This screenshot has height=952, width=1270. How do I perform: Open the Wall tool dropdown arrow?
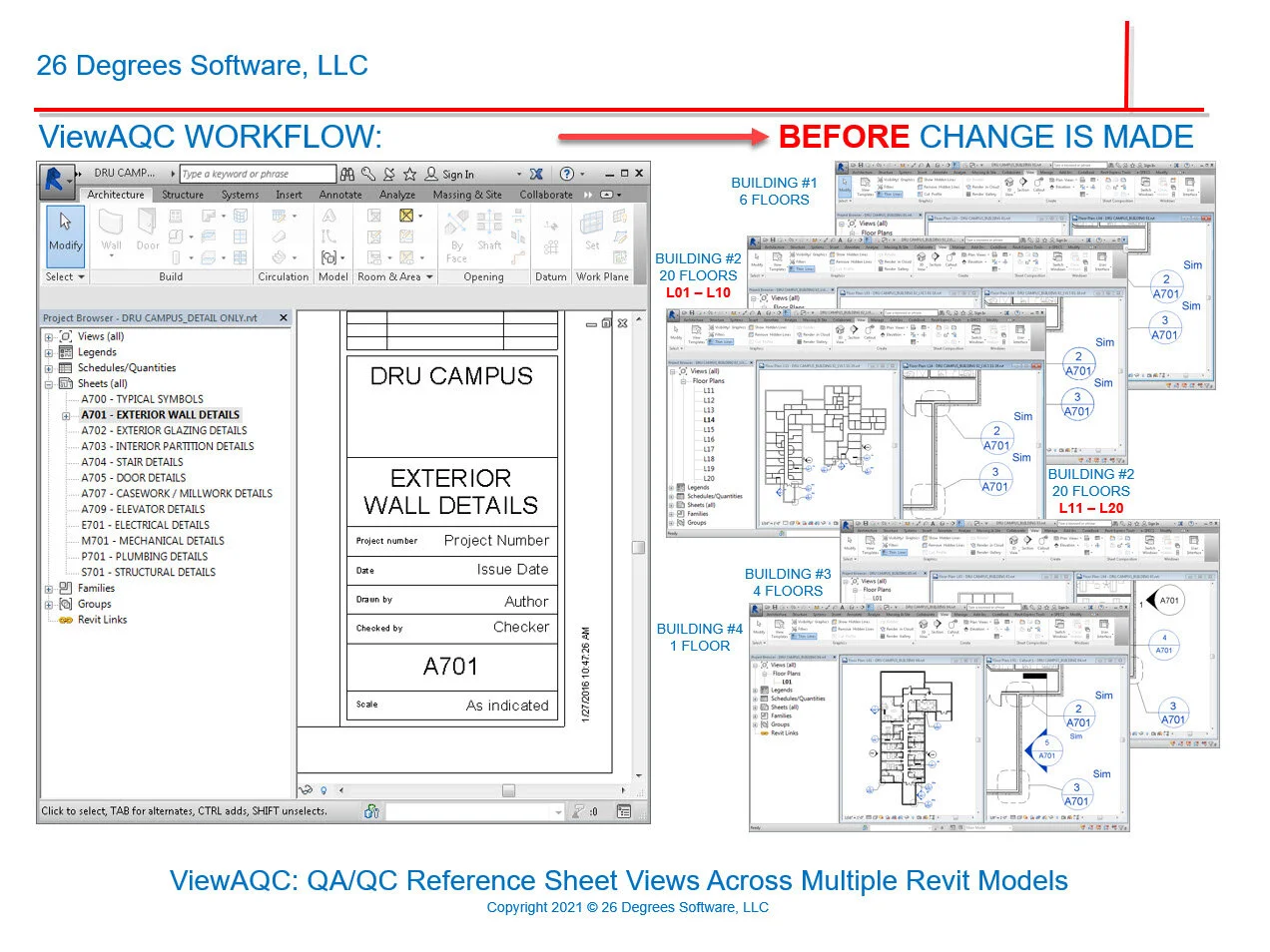point(111,257)
